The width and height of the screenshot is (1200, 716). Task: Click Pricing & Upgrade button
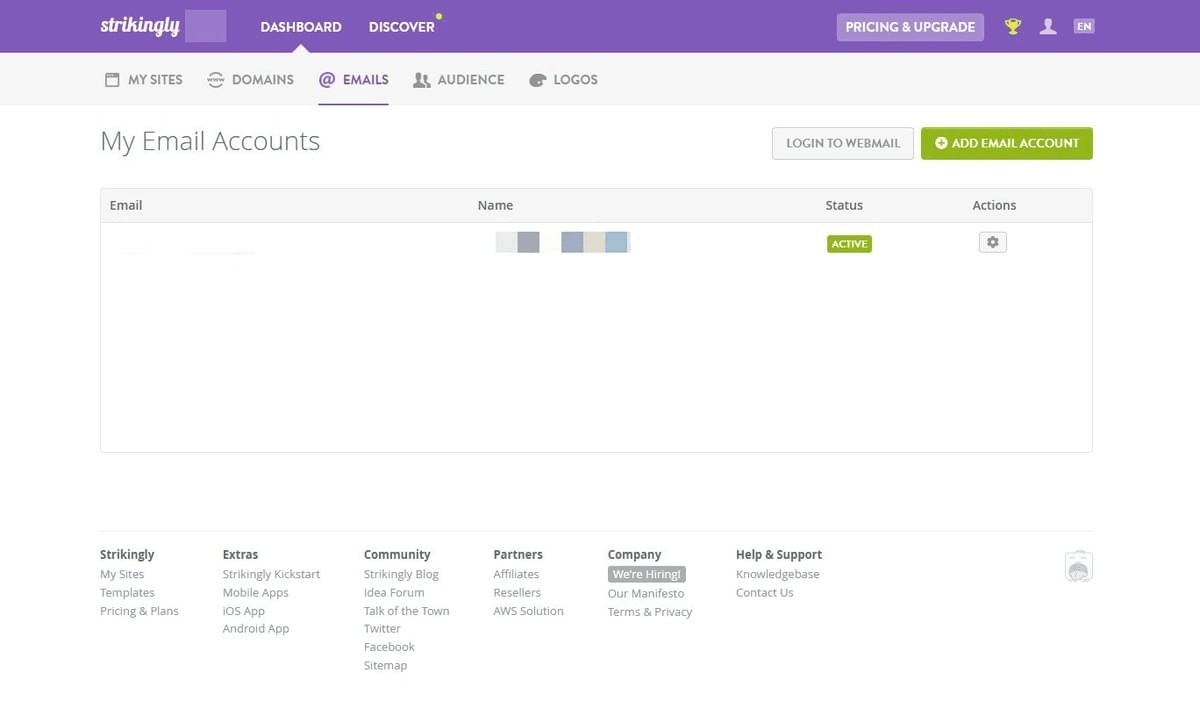[x=910, y=27]
